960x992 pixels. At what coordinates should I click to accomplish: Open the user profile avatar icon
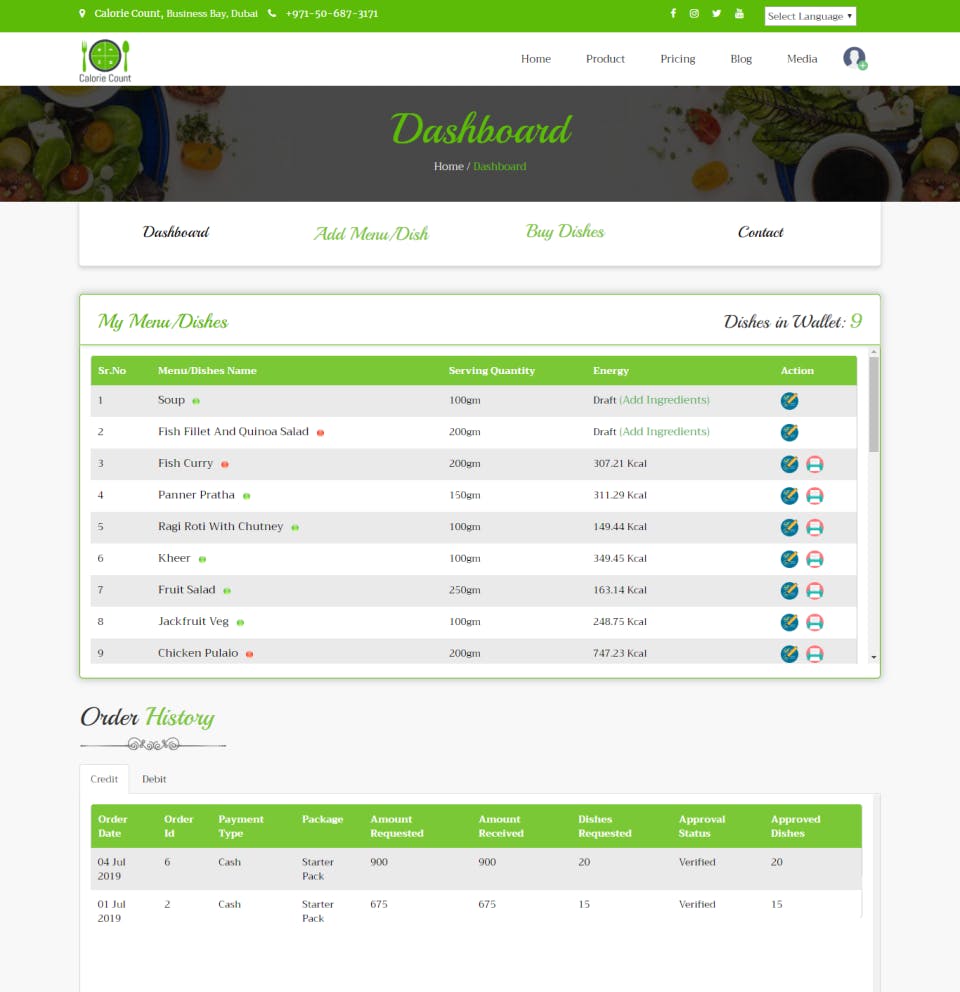click(855, 58)
